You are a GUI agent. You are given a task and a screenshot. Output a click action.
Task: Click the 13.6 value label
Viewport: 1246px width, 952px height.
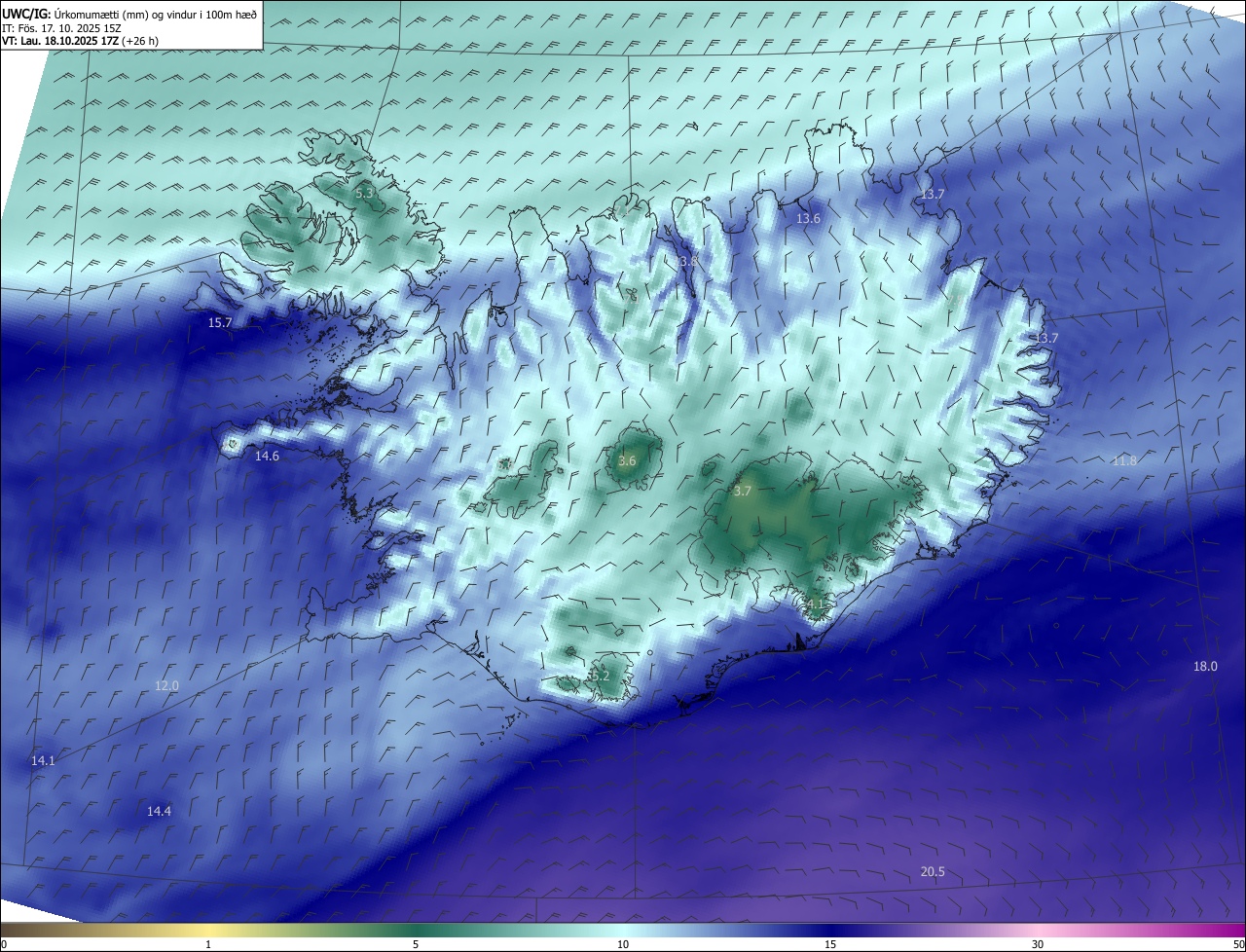809,219
